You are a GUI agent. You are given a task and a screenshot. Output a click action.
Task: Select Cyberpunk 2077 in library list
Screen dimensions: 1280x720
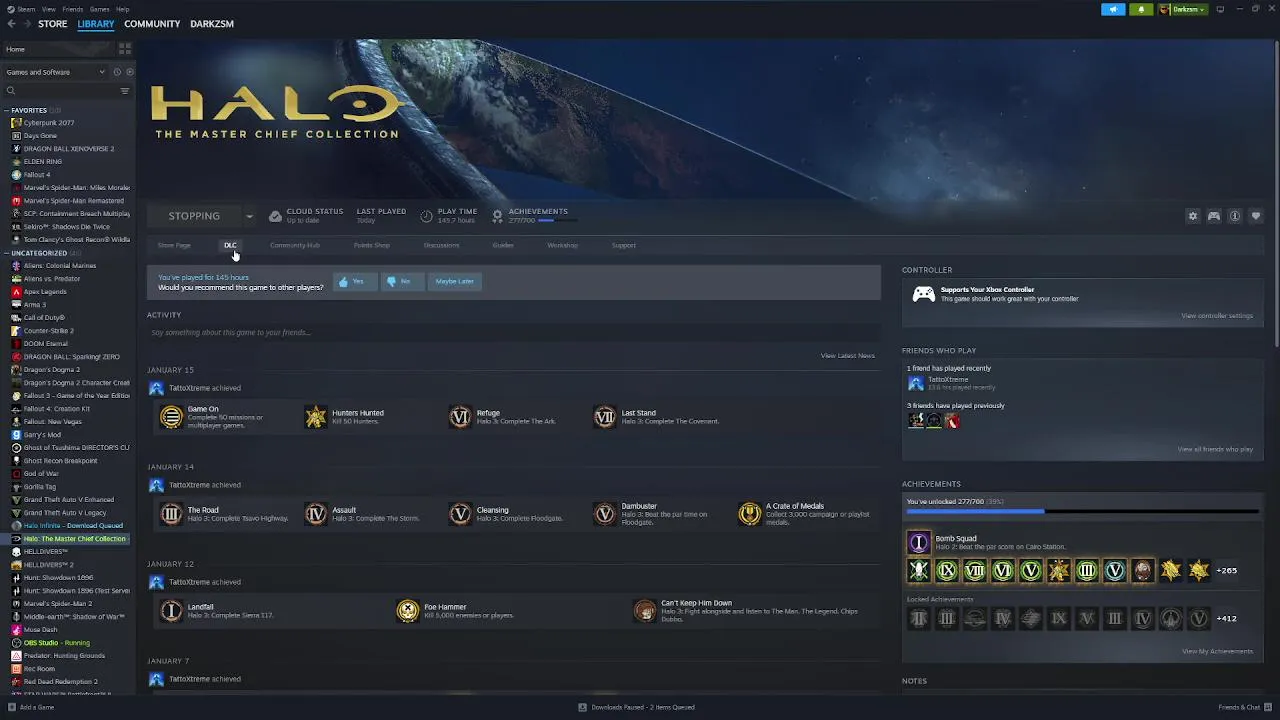49,123
